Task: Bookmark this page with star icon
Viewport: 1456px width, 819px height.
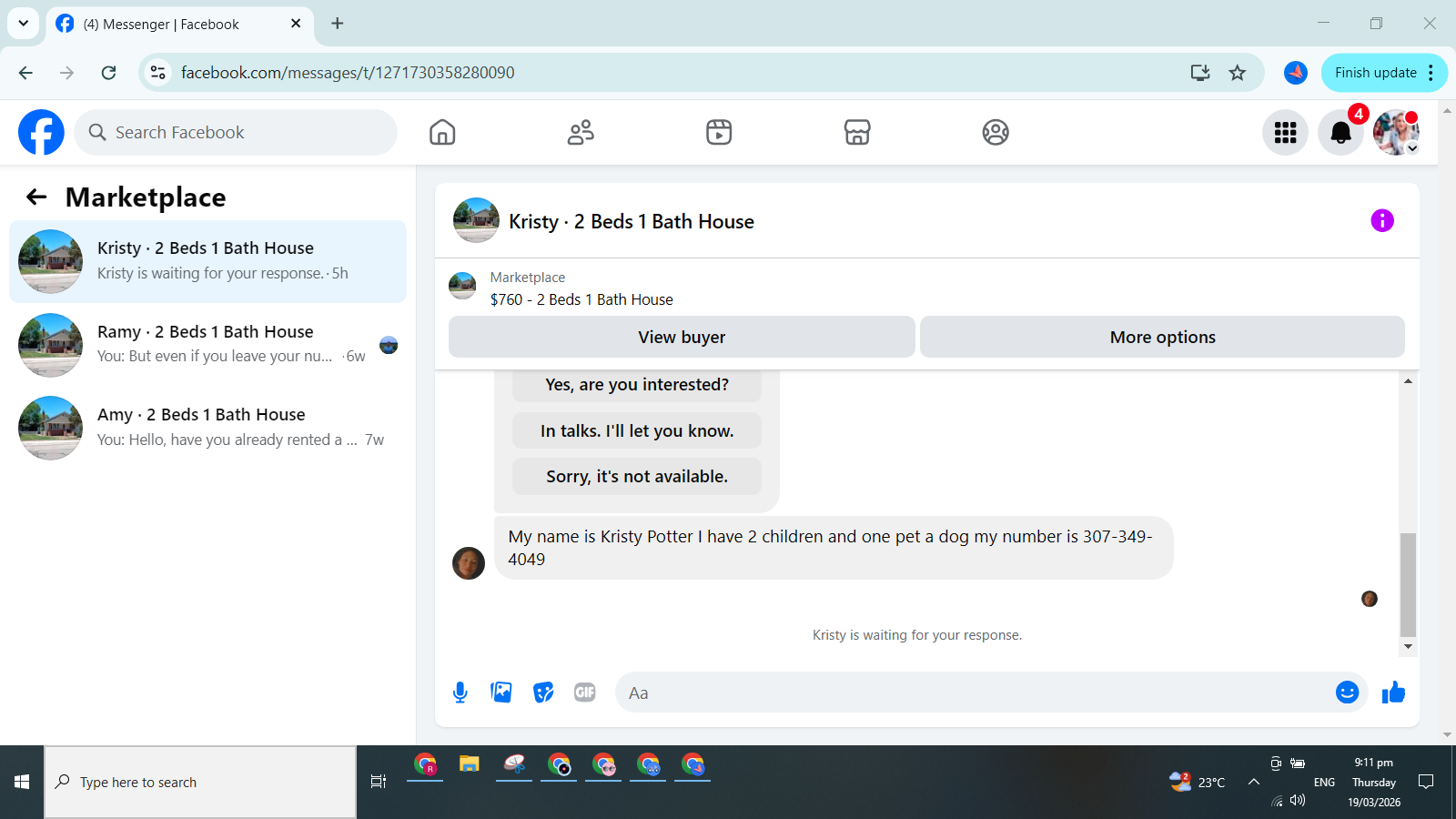Action: click(x=1237, y=73)
